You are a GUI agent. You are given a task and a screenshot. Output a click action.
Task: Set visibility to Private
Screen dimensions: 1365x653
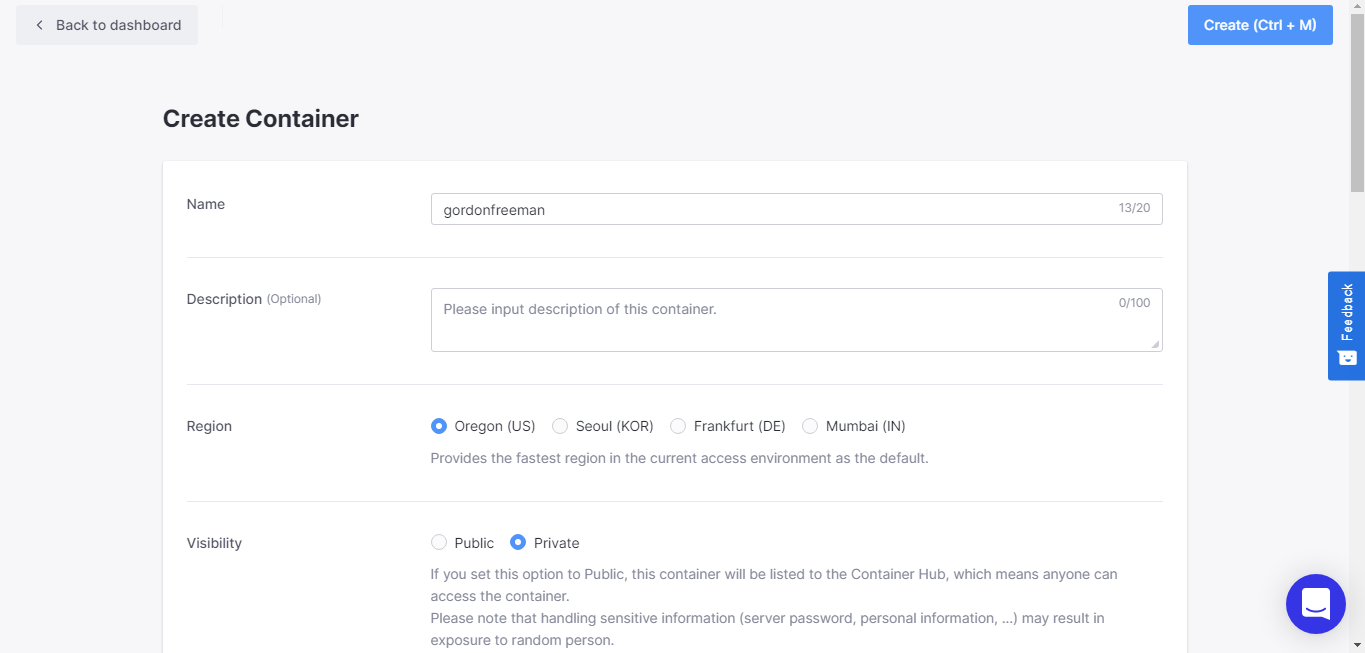pyautogui.click(x=518, y=543)
